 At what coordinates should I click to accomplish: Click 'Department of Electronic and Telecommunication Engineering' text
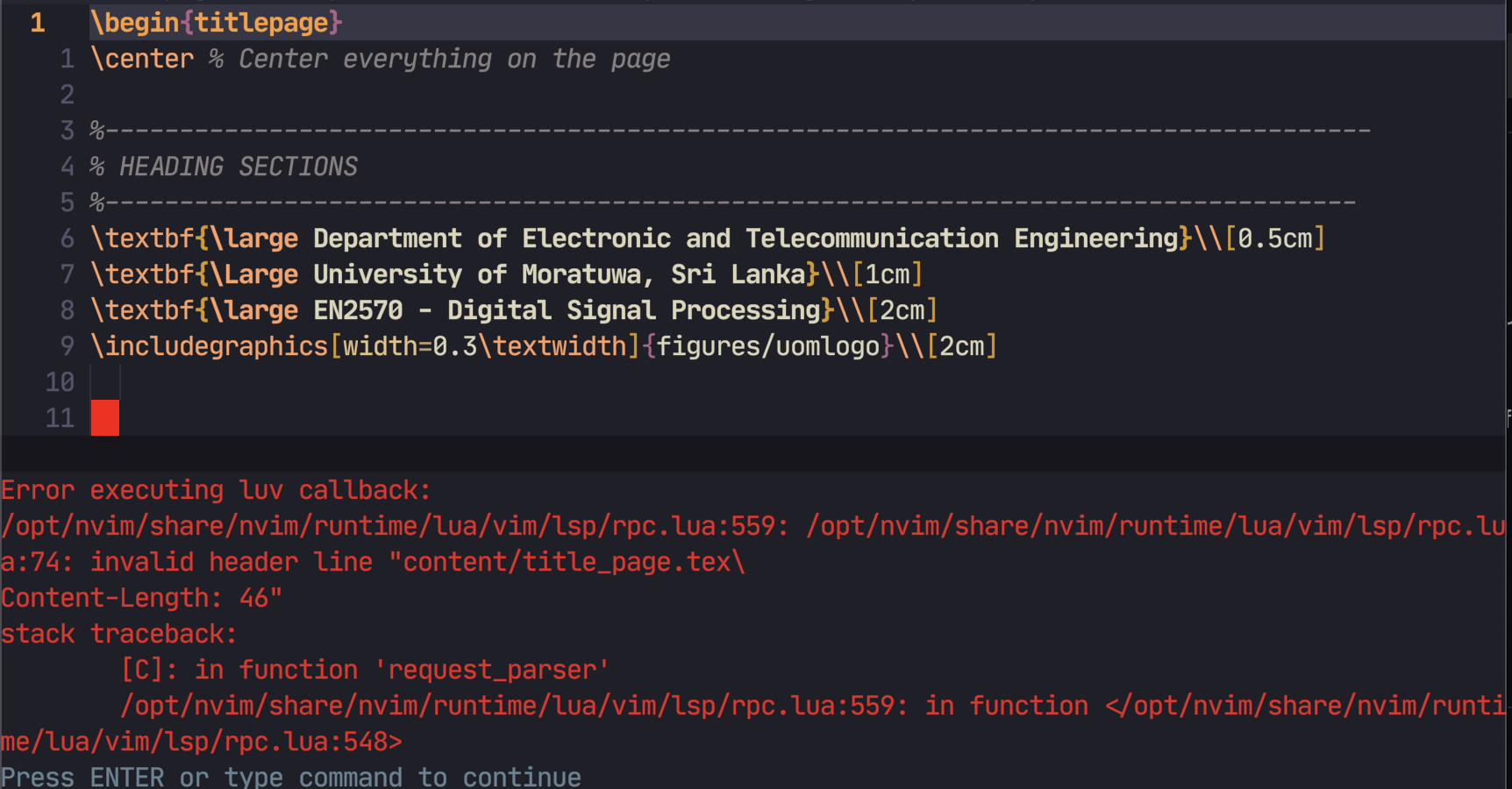[x=746, y=238]
